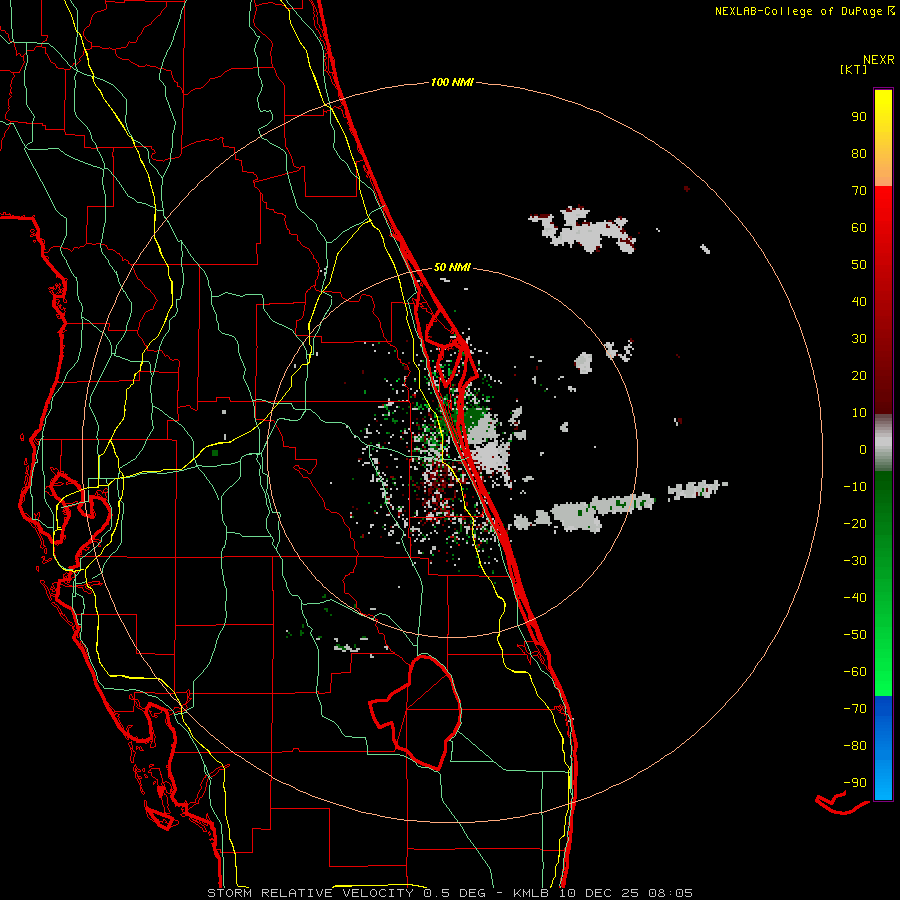
Task: Pick the blue segment of the color bar
Action: tap(883, 748)
